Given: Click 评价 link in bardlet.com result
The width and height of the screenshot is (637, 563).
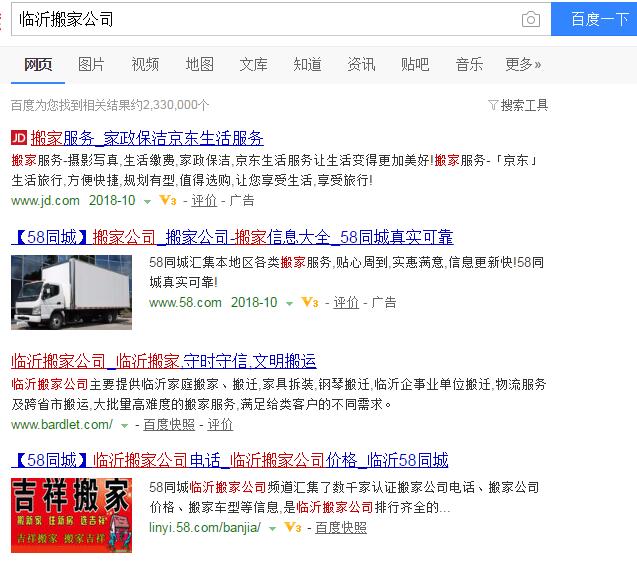Looking at the screenshot, I should point(220,425).
